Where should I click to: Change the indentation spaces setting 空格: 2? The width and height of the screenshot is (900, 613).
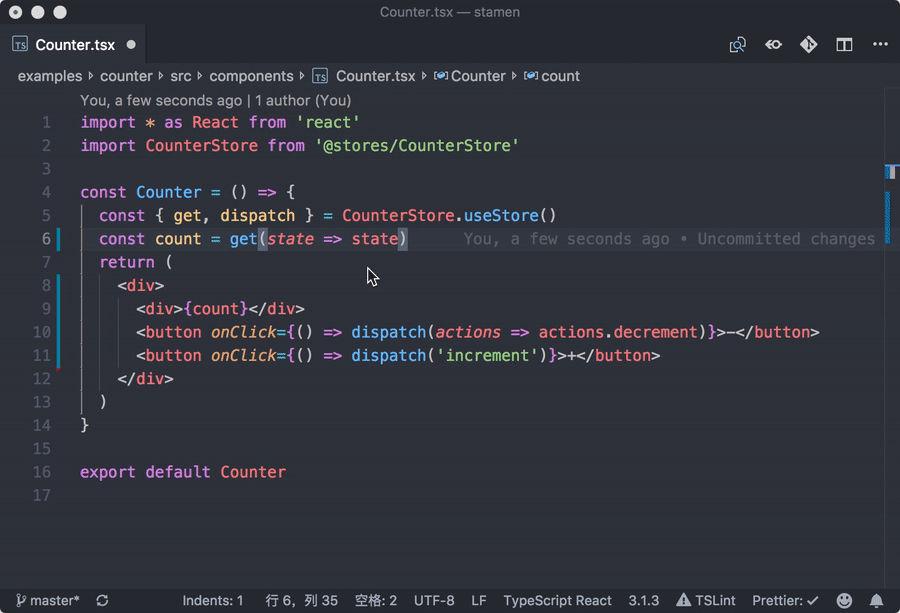click(x=376, y=600)
